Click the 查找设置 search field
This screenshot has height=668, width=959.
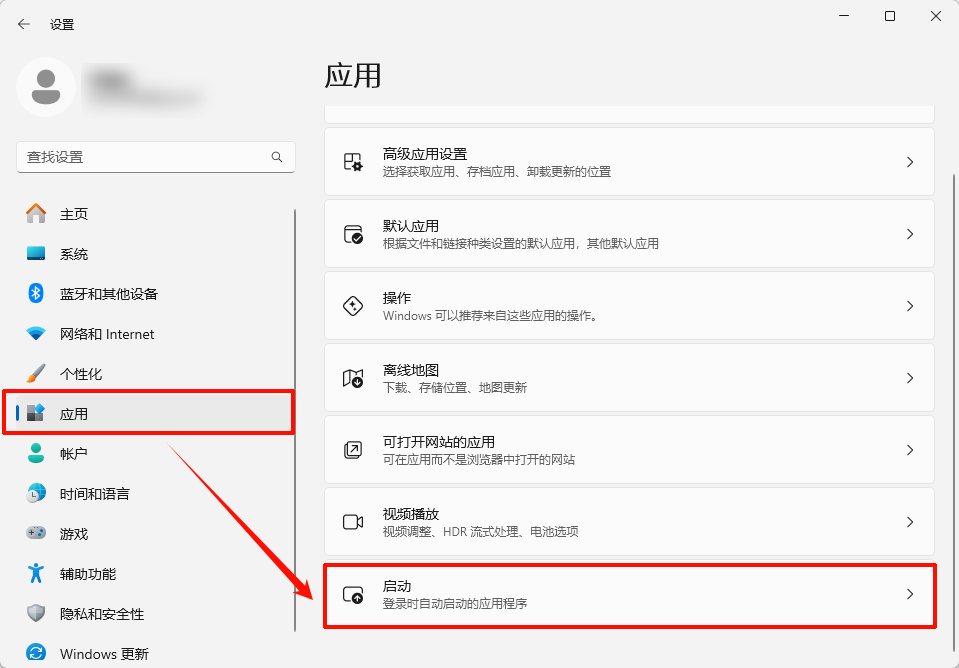click(156, 157)
